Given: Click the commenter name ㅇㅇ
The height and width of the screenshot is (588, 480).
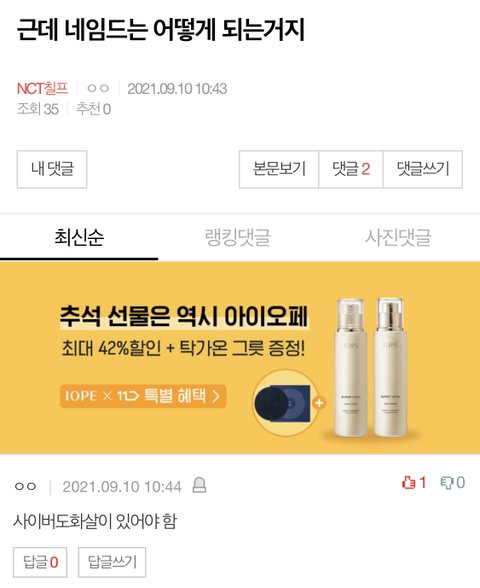Looking at the screenshot, I should pyautogui.click(x=26, y=486).
